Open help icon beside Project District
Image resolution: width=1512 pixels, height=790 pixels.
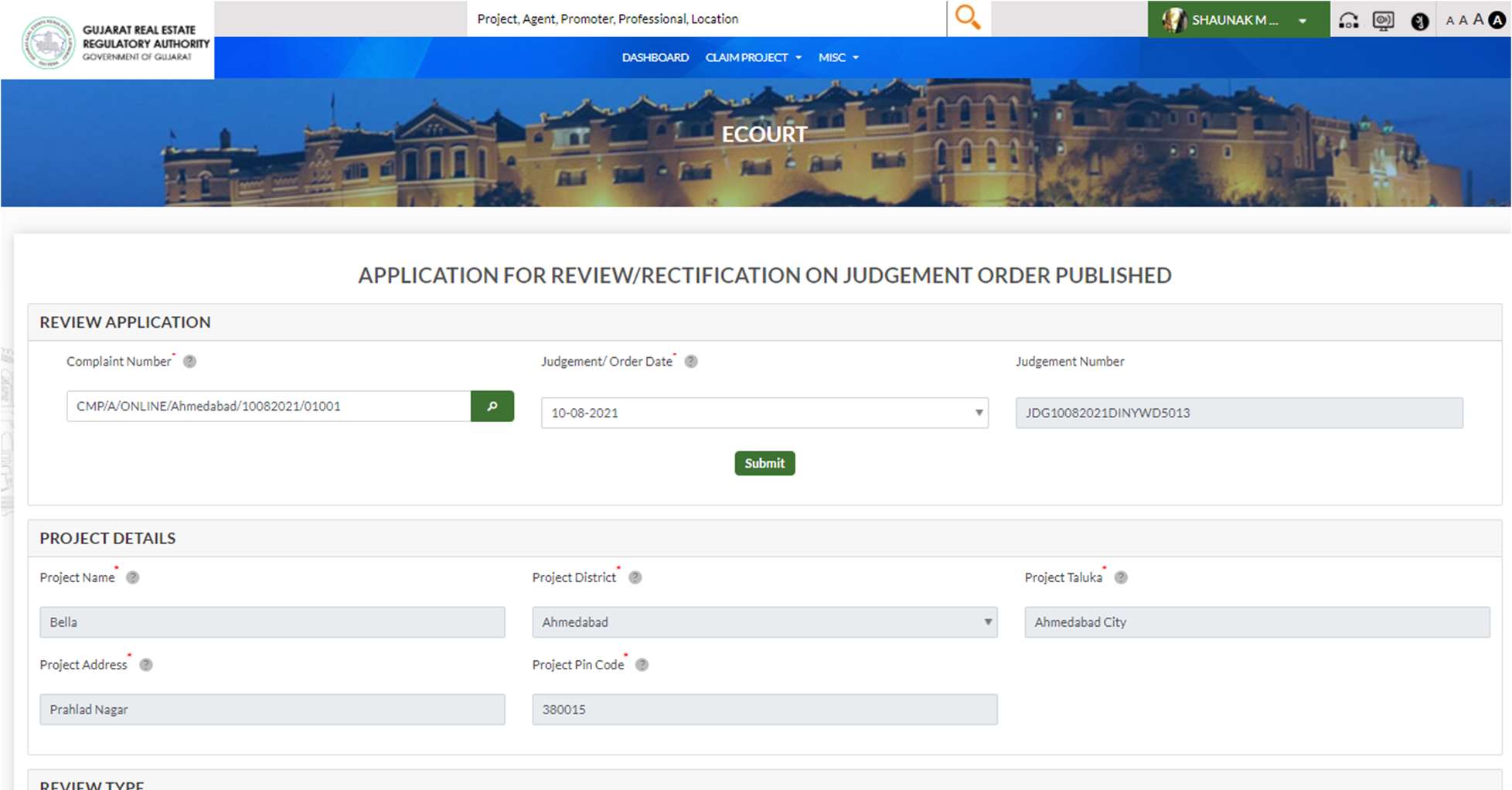[635, 577]
